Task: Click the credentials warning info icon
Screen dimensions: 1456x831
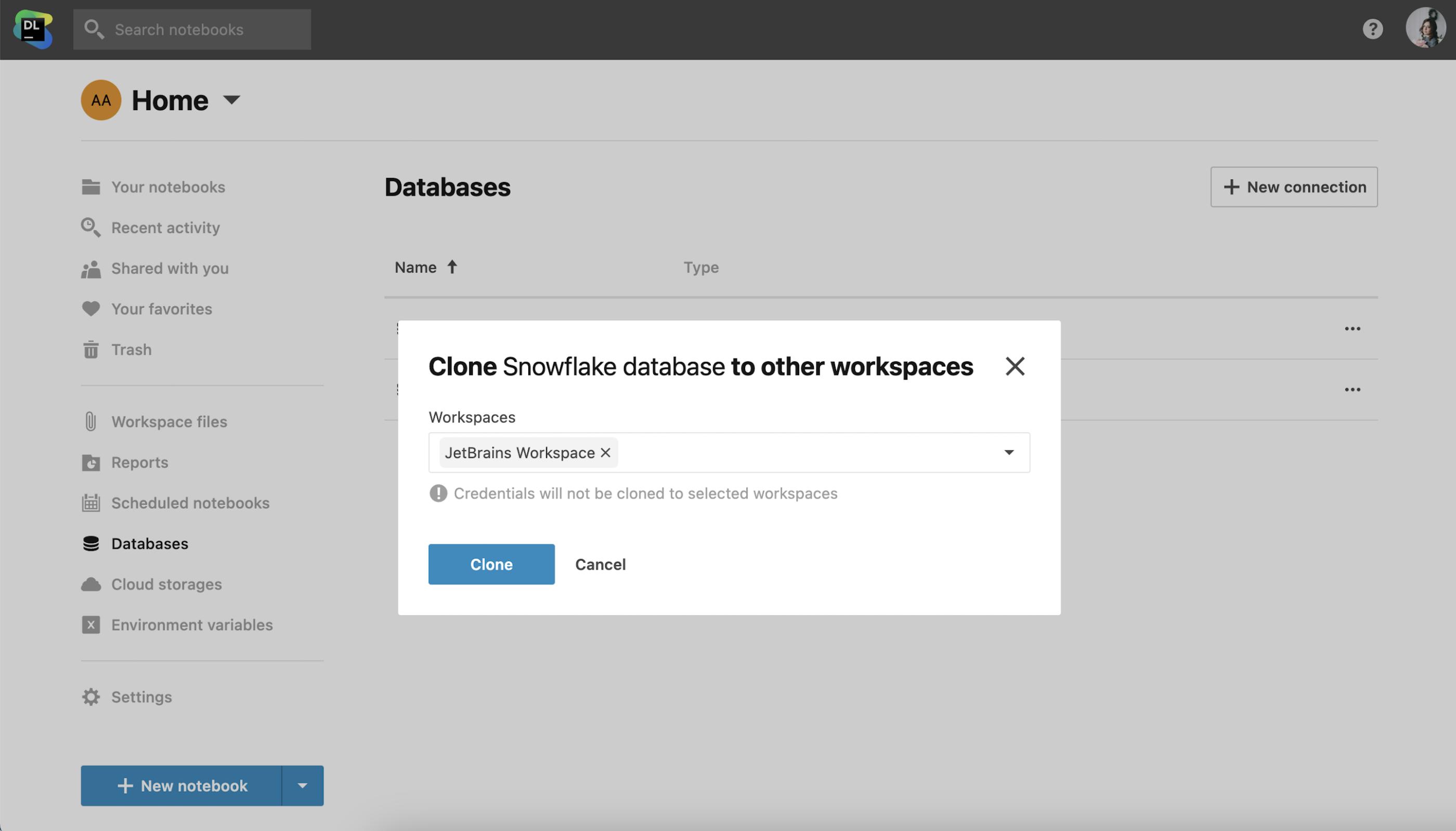Action: (438, 493)
